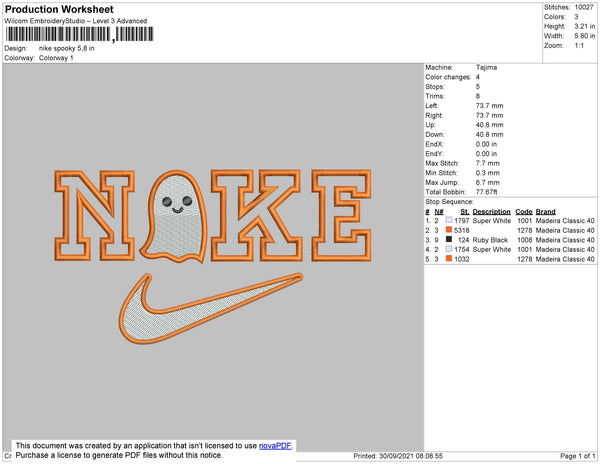Click the barcode under the worksheet title
Viewport: 600px width, 464px height.
[80, 34]
